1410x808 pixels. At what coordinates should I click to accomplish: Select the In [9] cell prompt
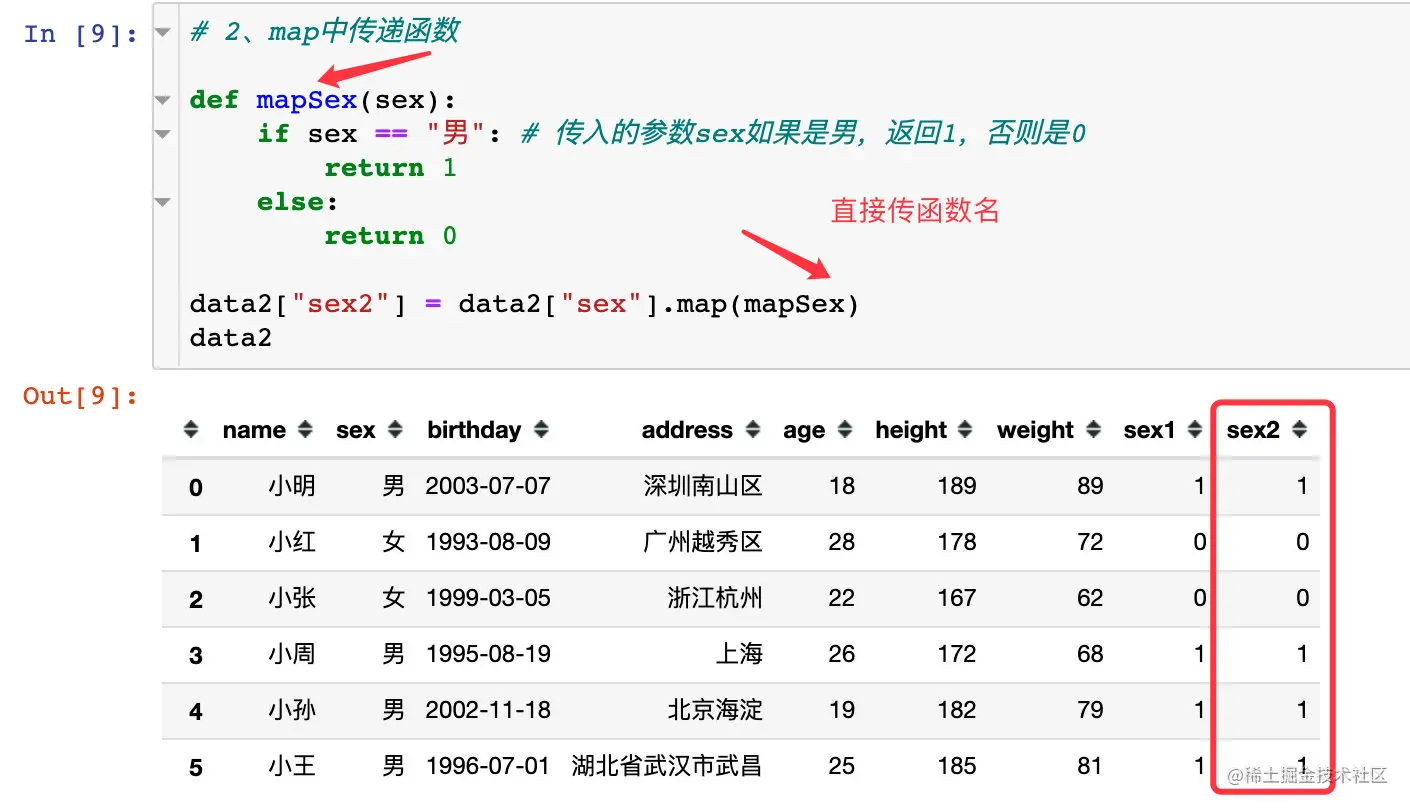81,34
